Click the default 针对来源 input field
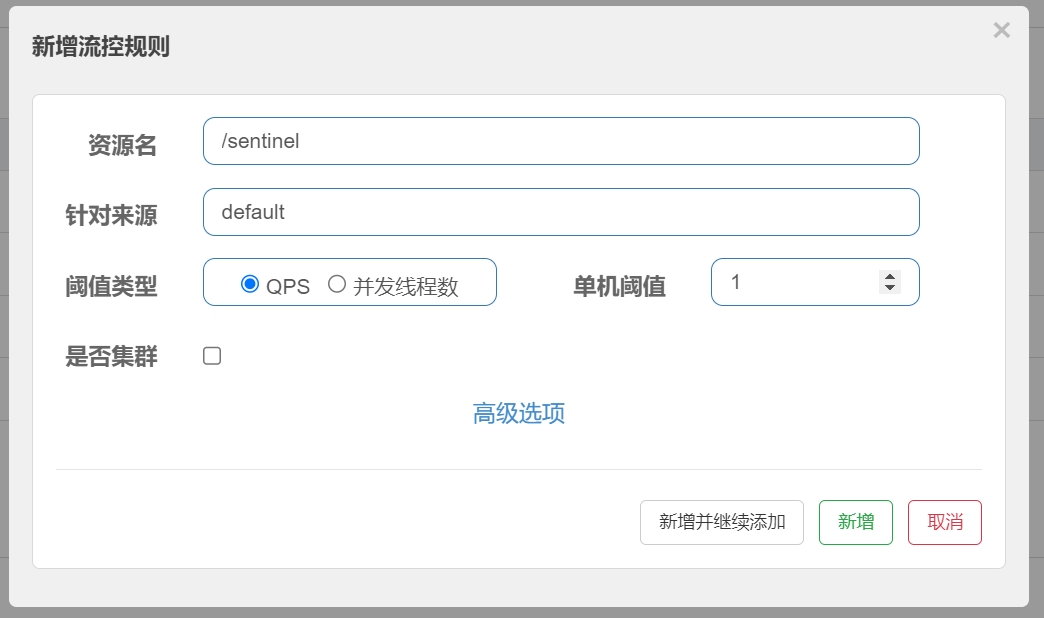Image resolution: width=1044 pixels, height=618 pixels. tap(560, 212)
